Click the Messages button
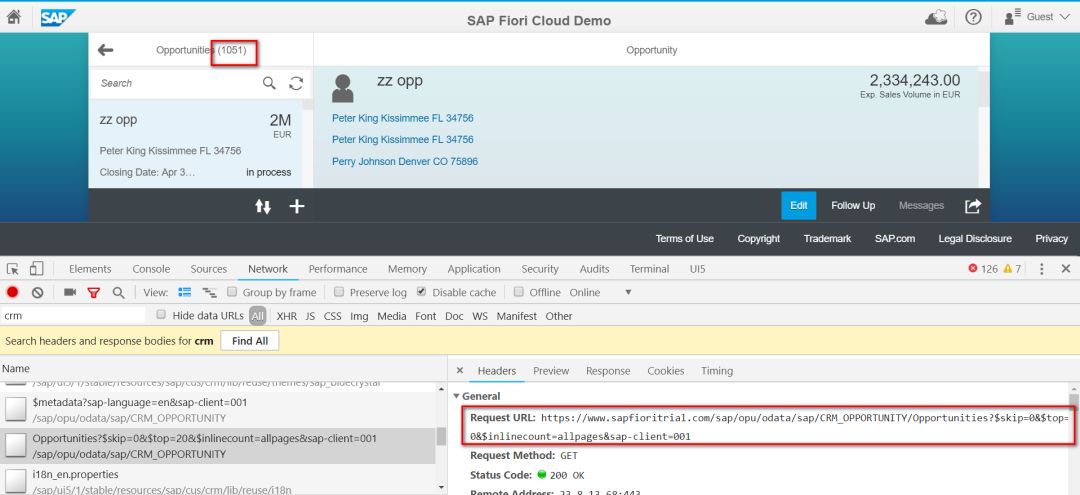 [921, 205]
